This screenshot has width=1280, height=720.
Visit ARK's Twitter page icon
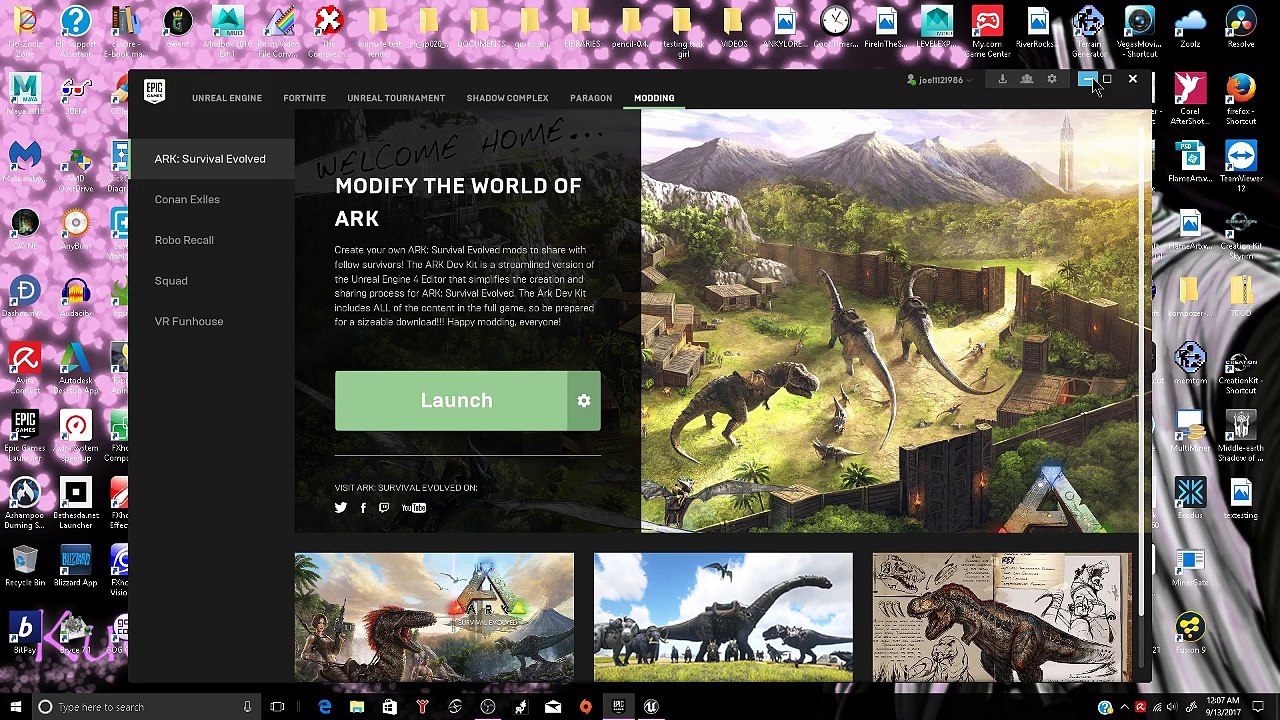341,508
